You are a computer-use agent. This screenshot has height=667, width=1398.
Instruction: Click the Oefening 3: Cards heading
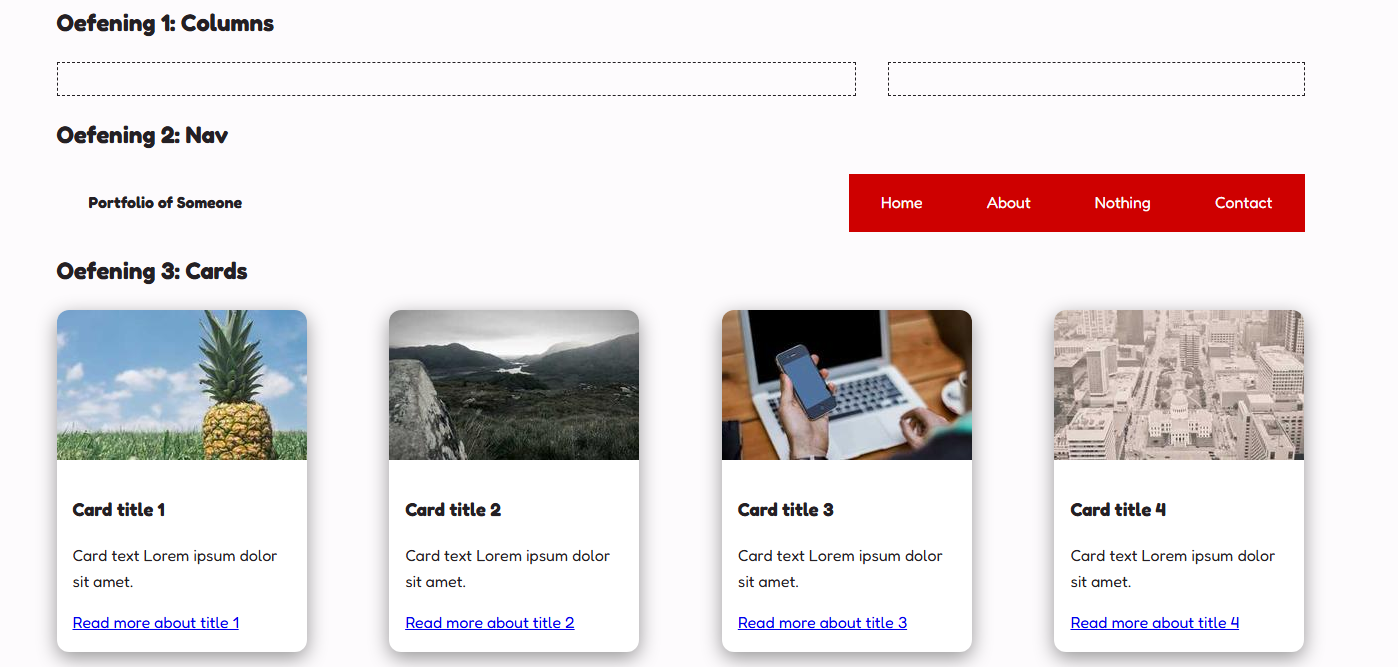(x=152, y=271)
